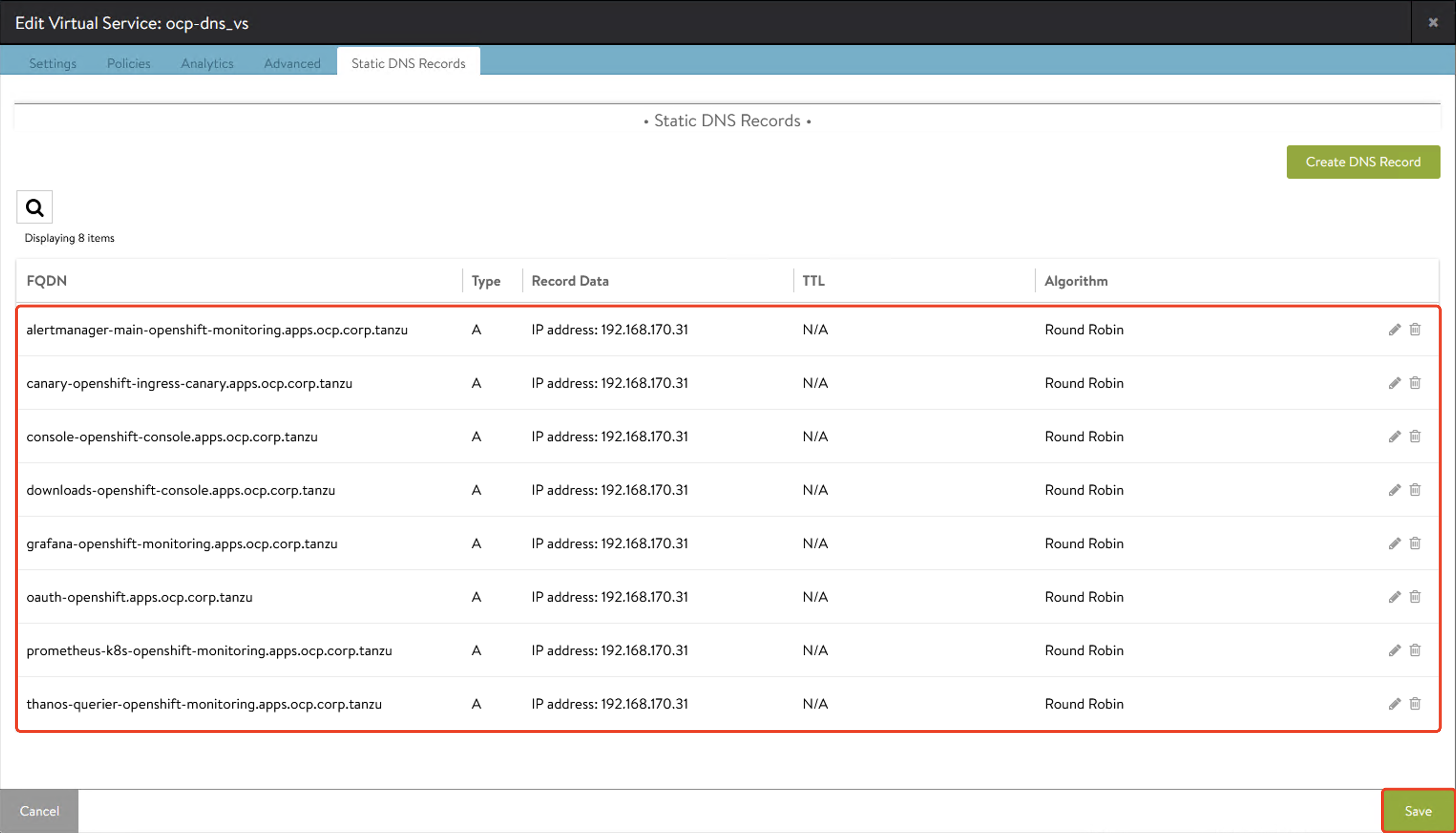
Task: Click the Create DNS Record button
Action: click(x=1363, y=162)
